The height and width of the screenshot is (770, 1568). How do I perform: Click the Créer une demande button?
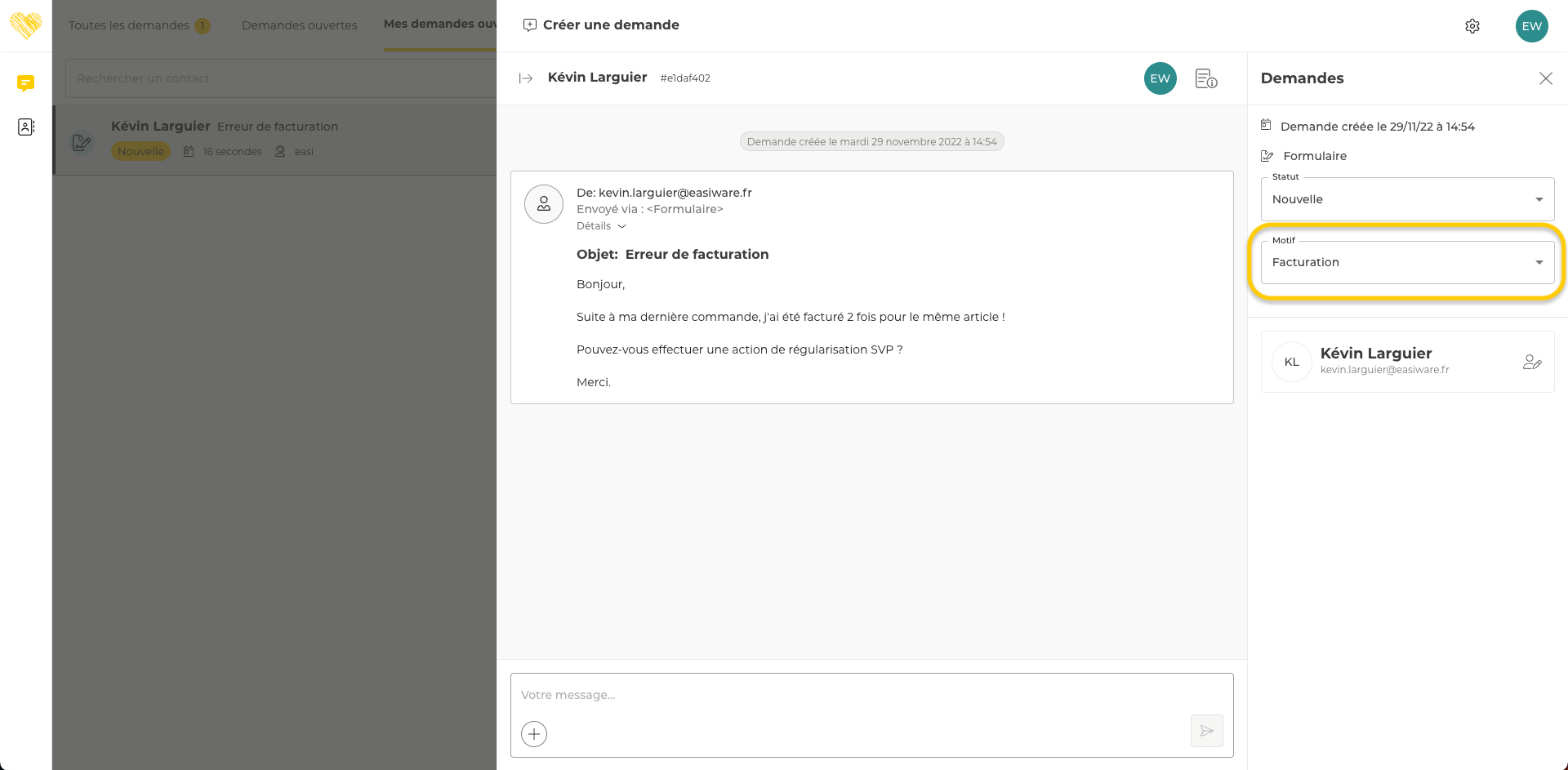click(x=601, y=25)
